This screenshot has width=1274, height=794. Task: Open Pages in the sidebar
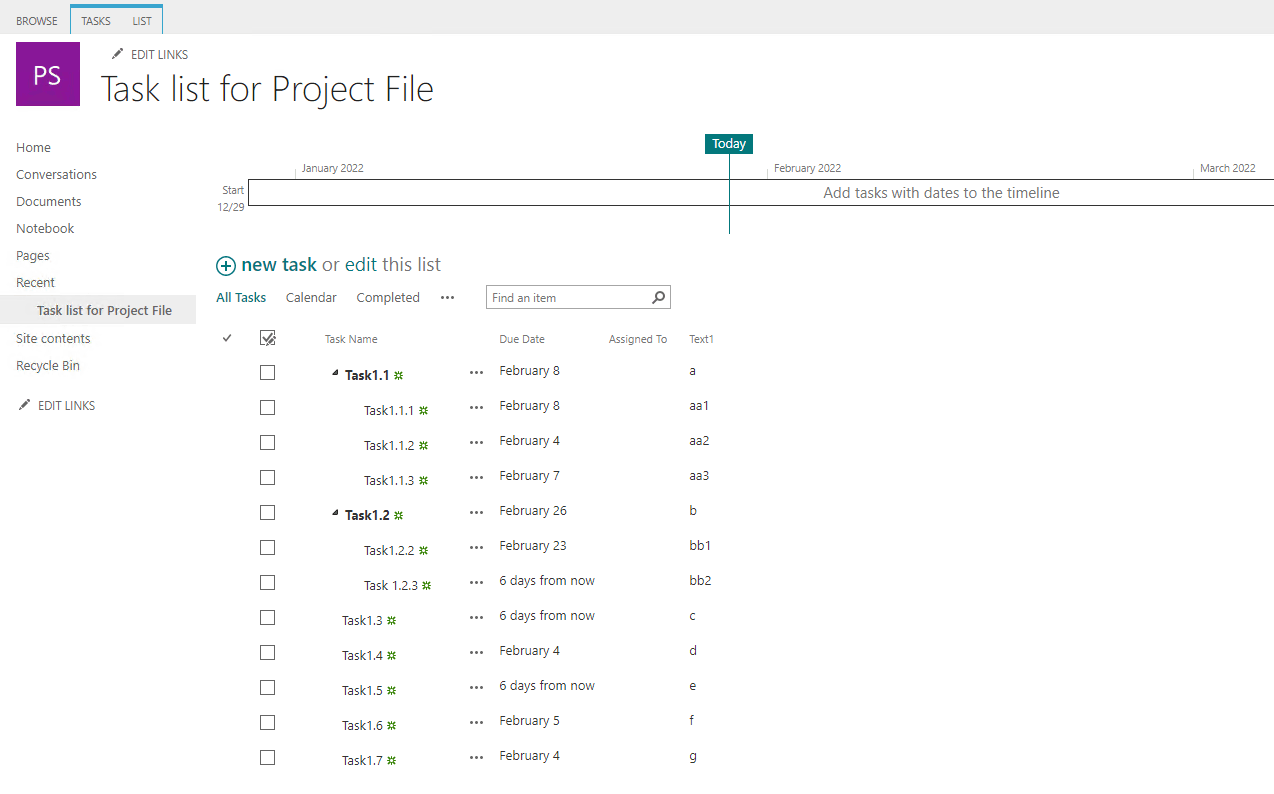pyautogui.click(x=32, y=255)
